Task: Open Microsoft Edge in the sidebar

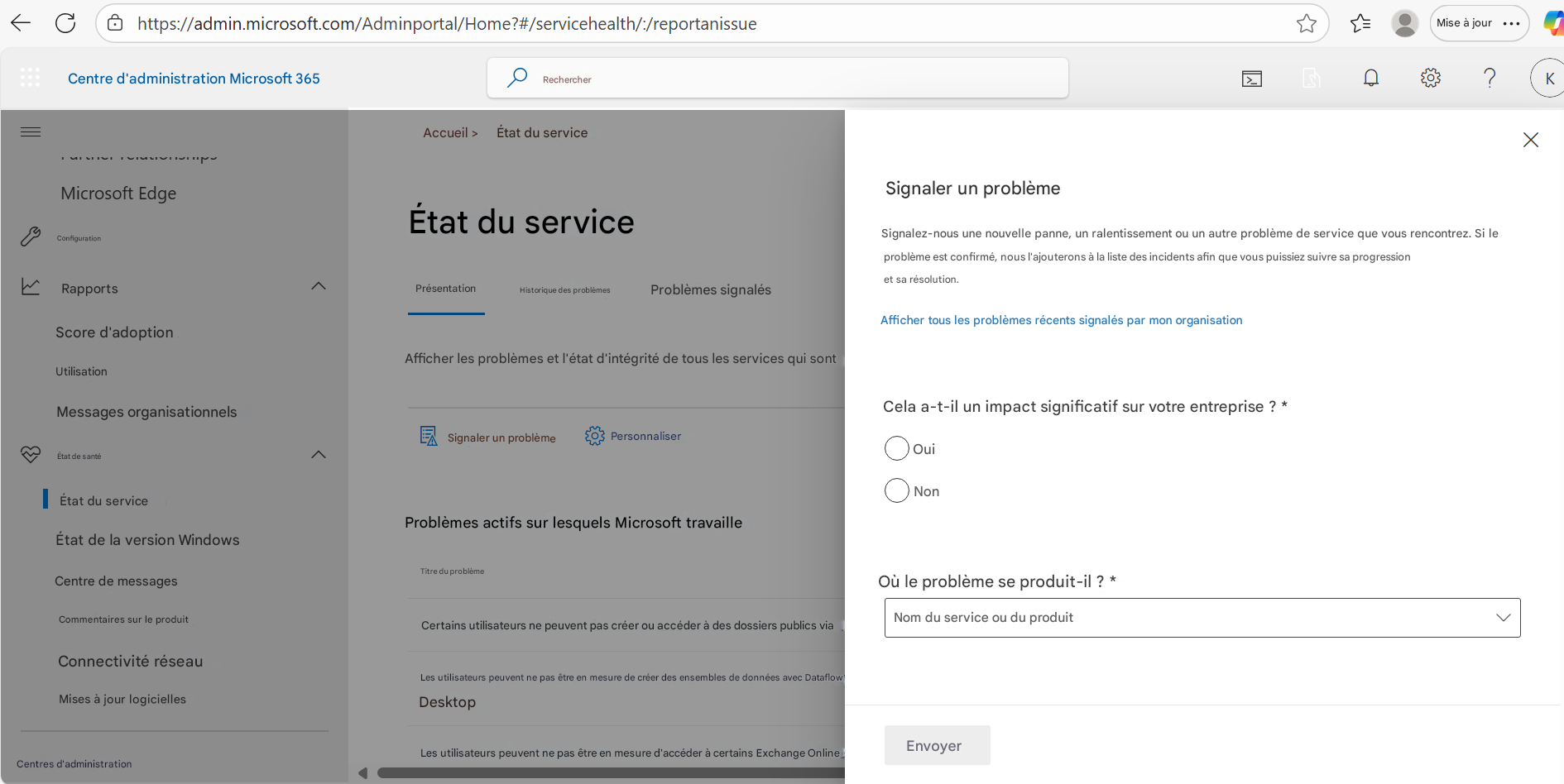Action: (118, 194)
